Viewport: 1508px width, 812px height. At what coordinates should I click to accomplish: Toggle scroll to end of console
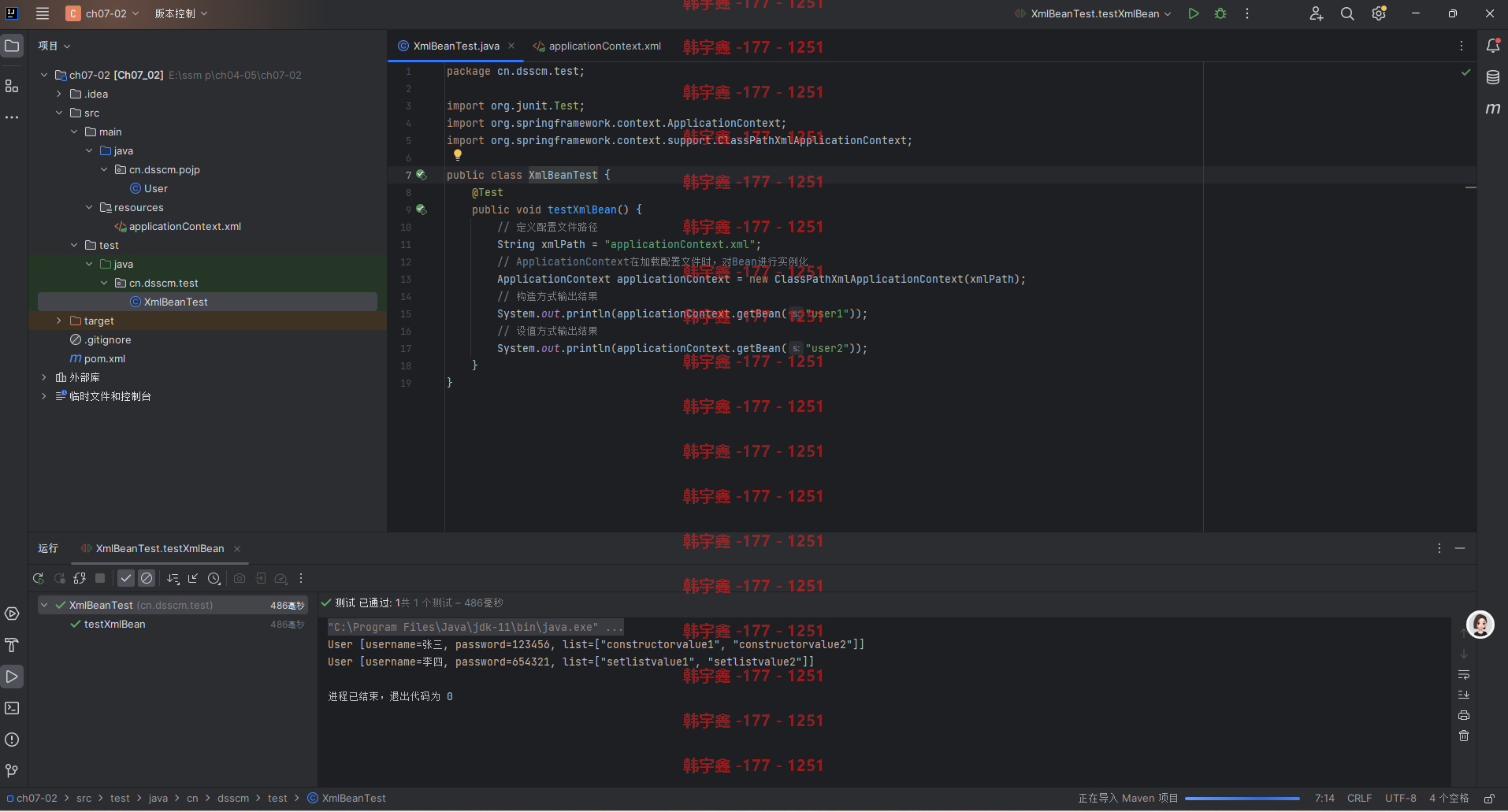coord(1464,695)
